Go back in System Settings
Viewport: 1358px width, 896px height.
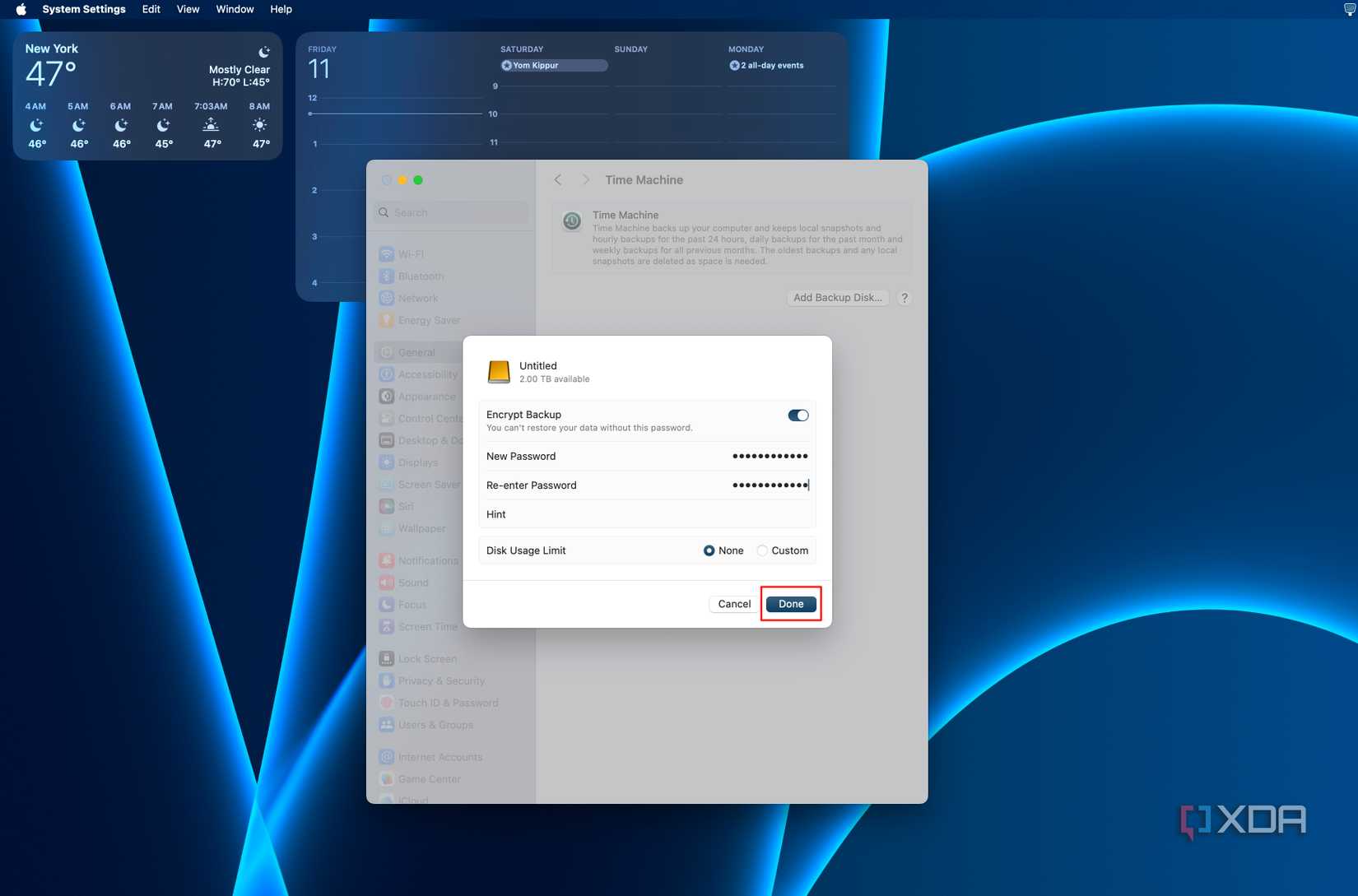tap(558, 180)
